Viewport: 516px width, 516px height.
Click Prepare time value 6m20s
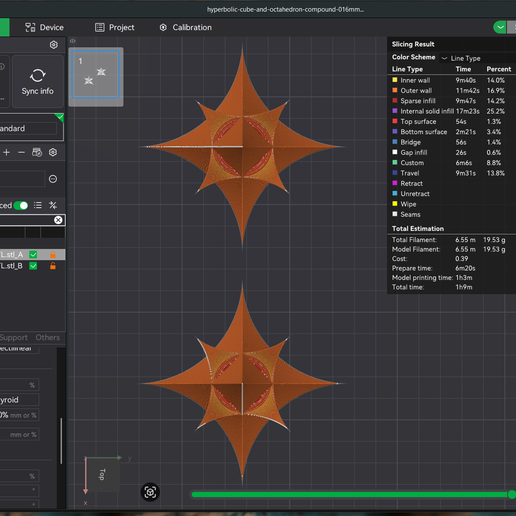click(465, 268)
